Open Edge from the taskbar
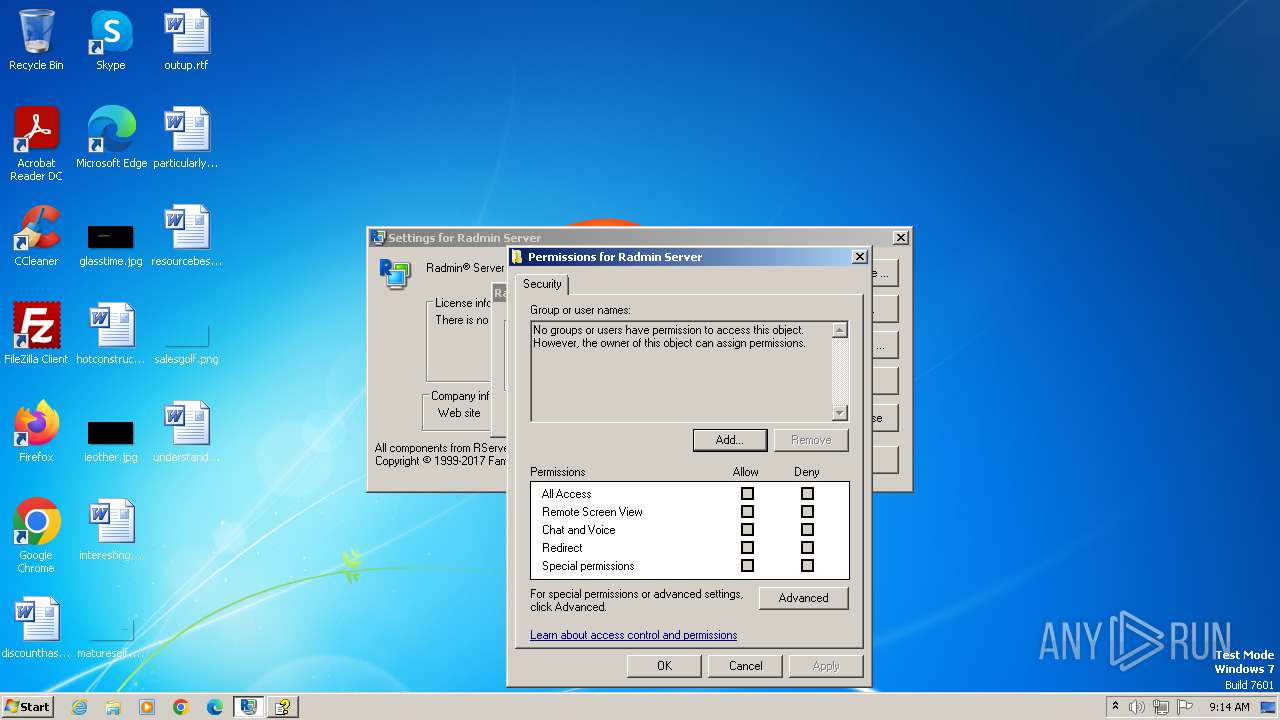Viewport: 1280px width, 720px height. 215,707
